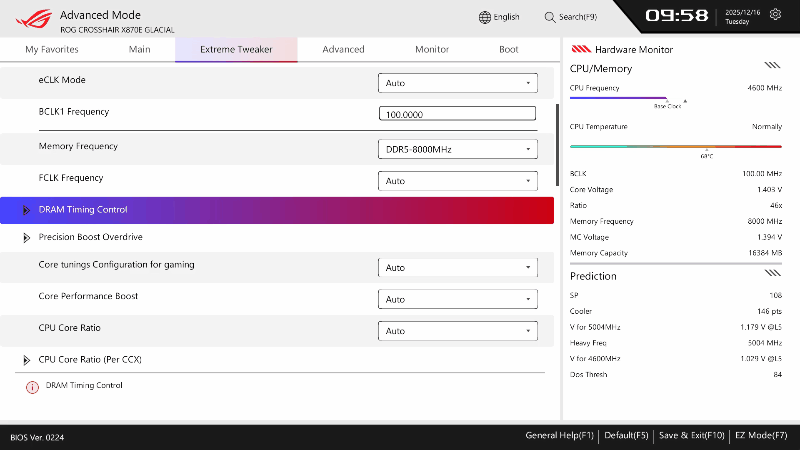This screenshot has height=450, width=800.
Task: Switch to the Monitor tab
Action: pos(432,49)
